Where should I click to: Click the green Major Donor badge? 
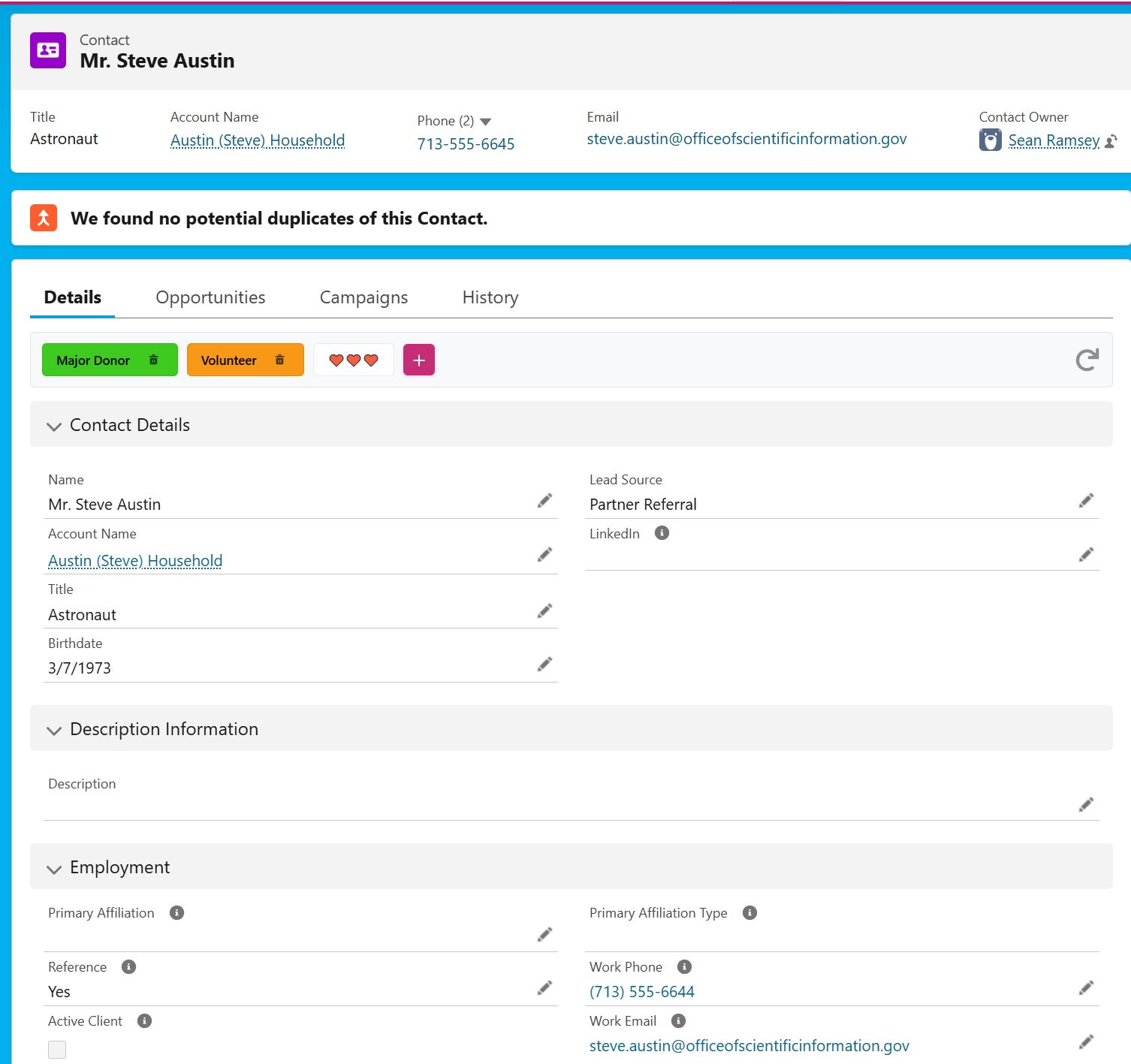tap(93, 360)
